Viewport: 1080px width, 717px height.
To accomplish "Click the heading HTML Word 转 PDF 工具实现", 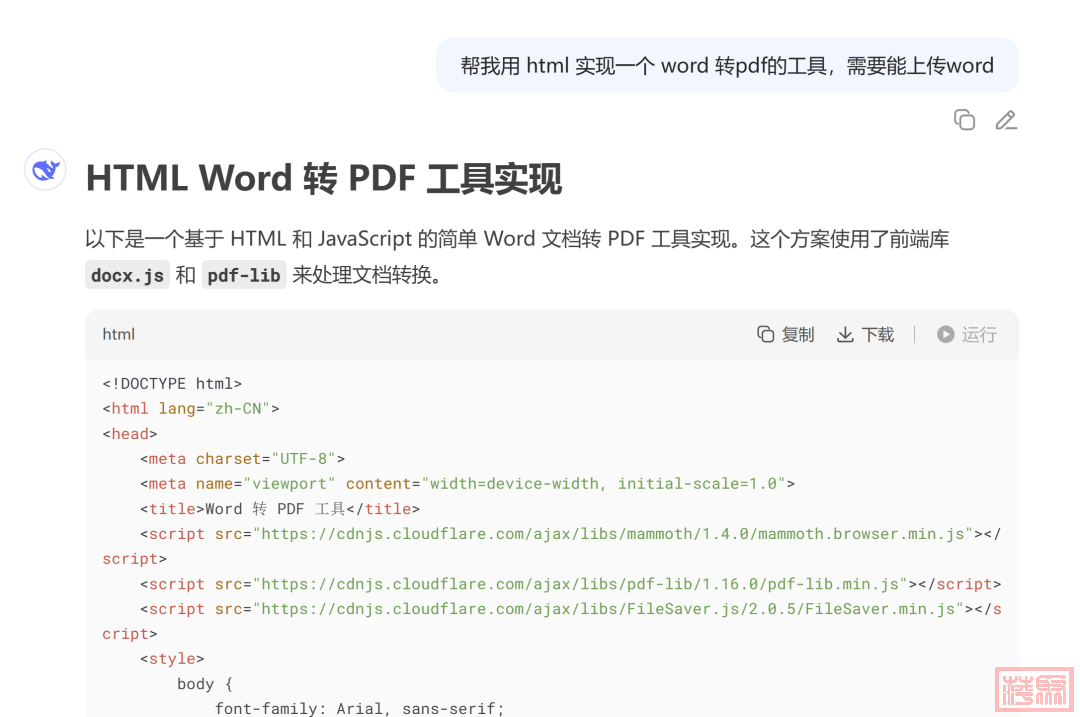I will click(324, 178).
